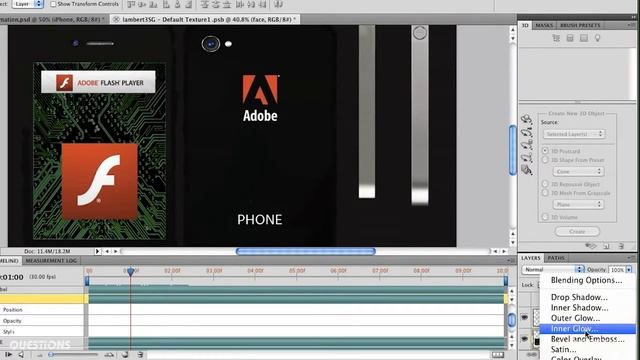Open the document status bar arrow menu
This screenshot has height=360, width=640.
[98, 251]
